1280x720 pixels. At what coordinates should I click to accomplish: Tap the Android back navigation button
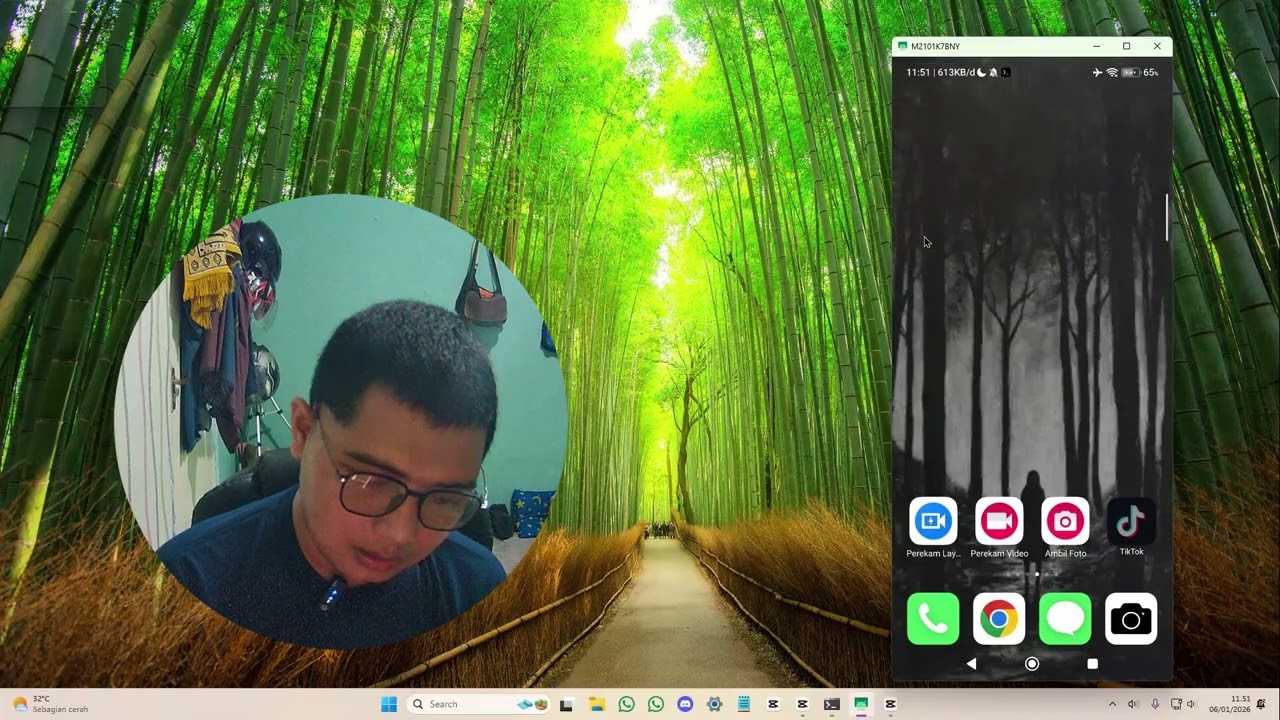[972, 664]
